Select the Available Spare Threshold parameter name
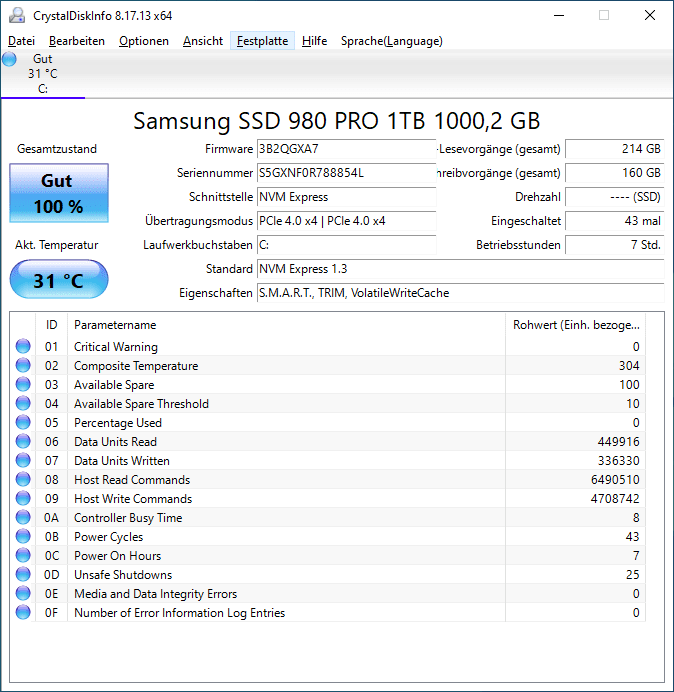Screen dimensions: 674x692 pos(141,404)
